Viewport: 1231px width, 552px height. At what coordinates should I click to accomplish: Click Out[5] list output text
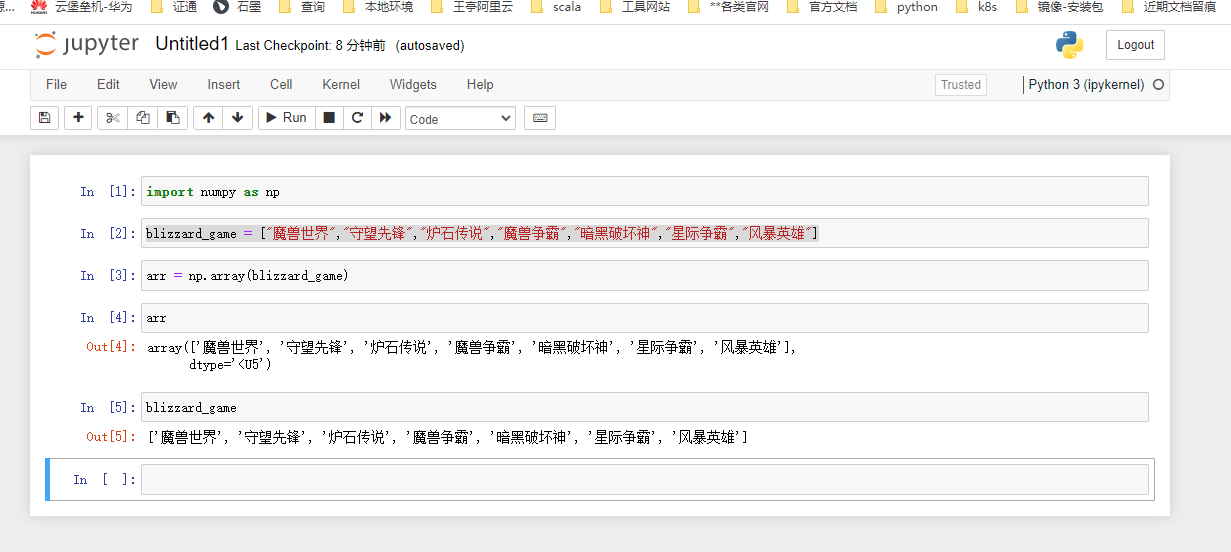[x=447, y=437]
